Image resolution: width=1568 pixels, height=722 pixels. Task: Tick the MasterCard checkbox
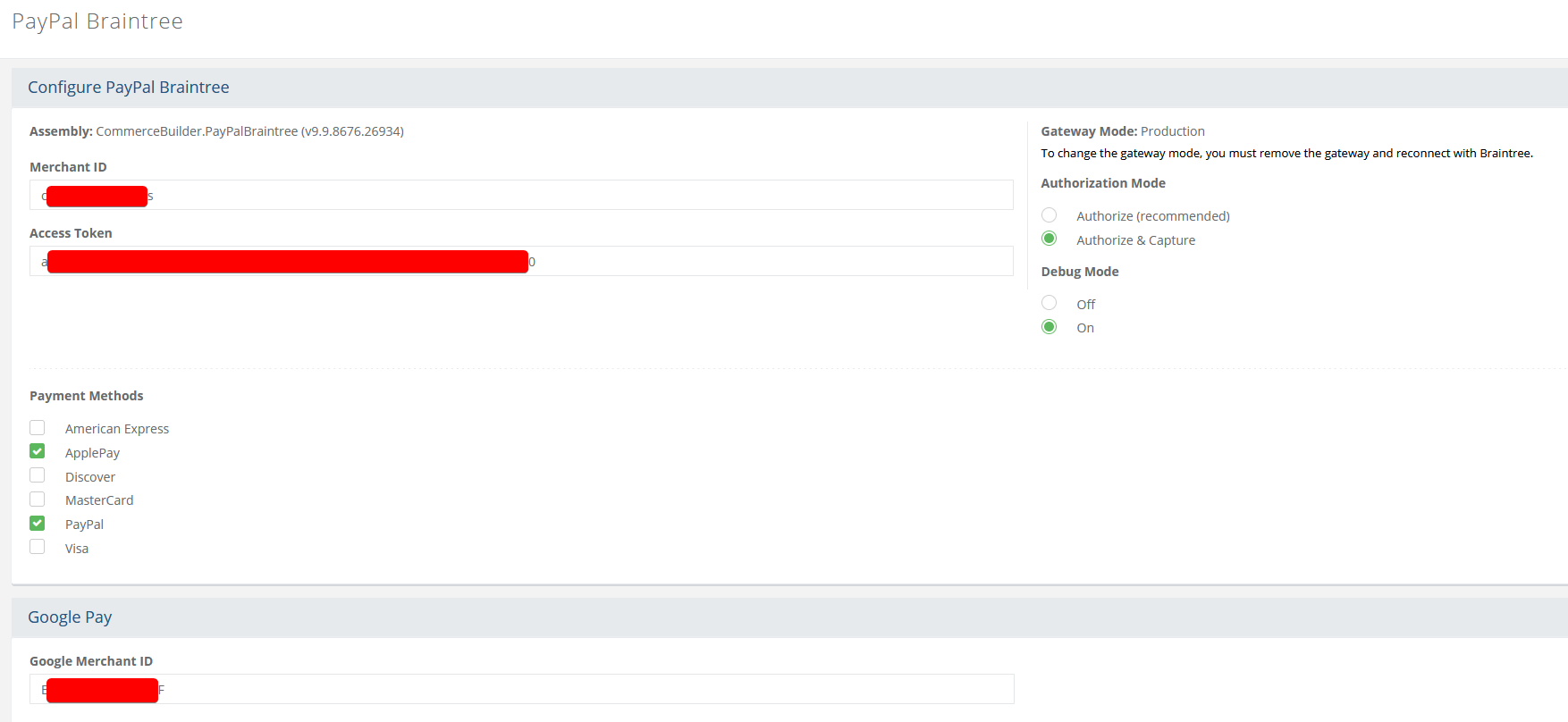click(38, 500)
